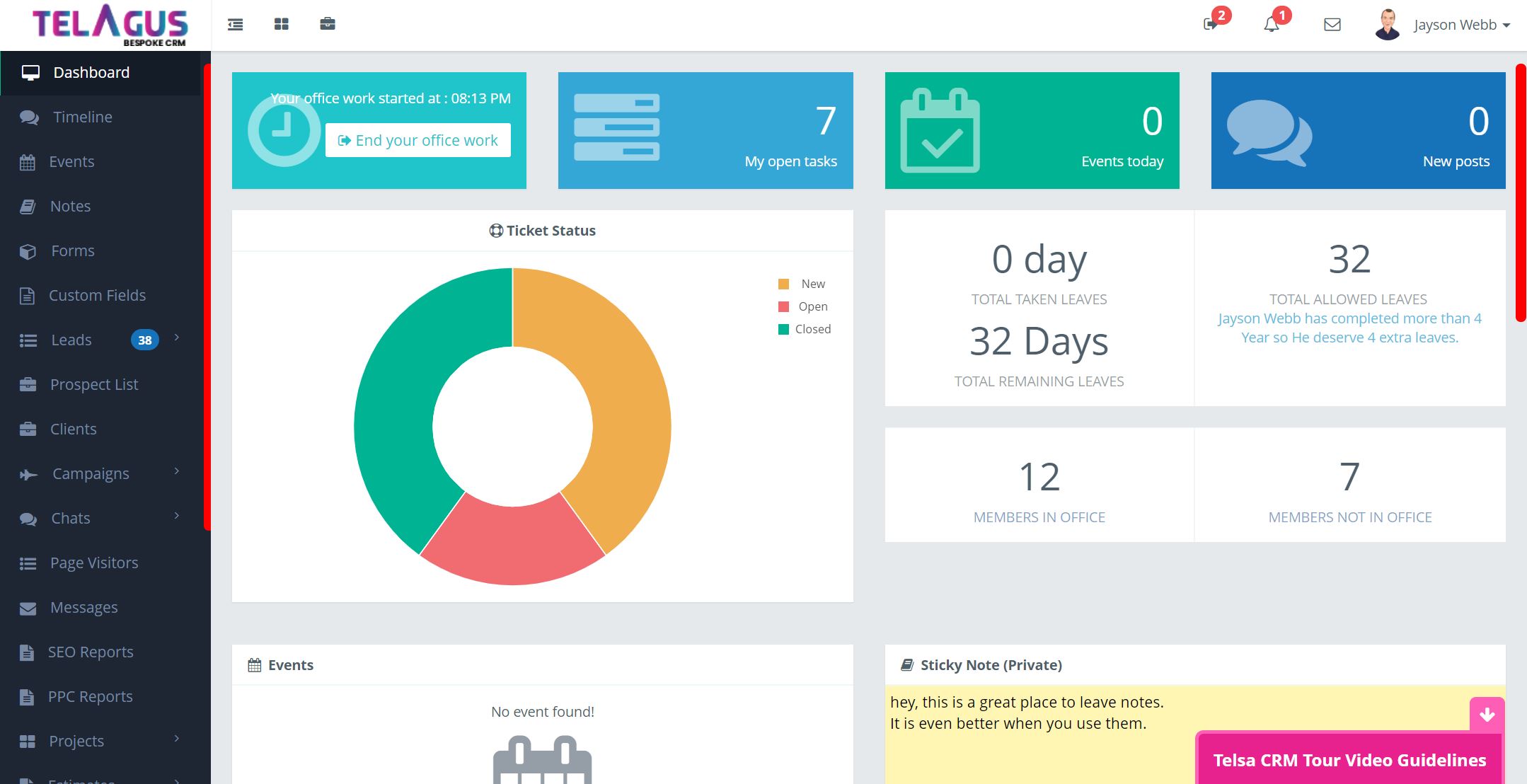Screen dimensions: 1527x784
Task: Toggle the Closed legend entry in chart
Action: 812,329
